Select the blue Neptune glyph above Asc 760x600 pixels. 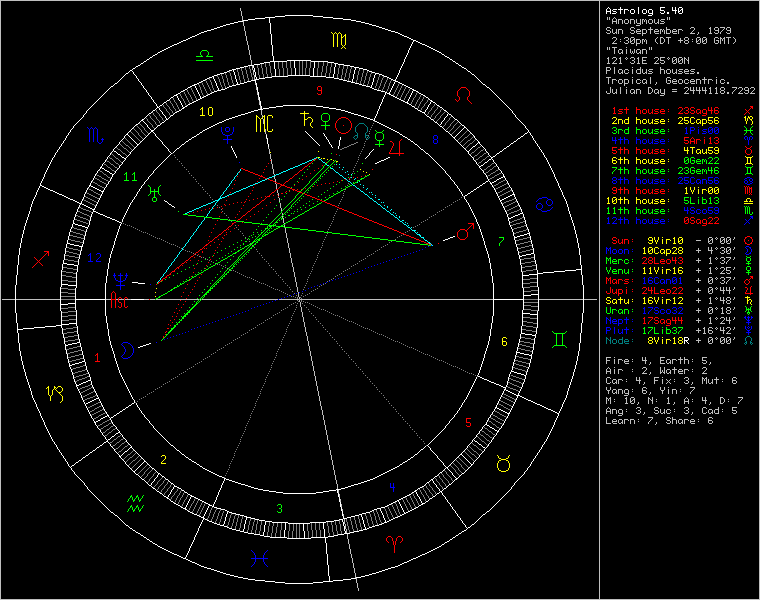[119, 281]
